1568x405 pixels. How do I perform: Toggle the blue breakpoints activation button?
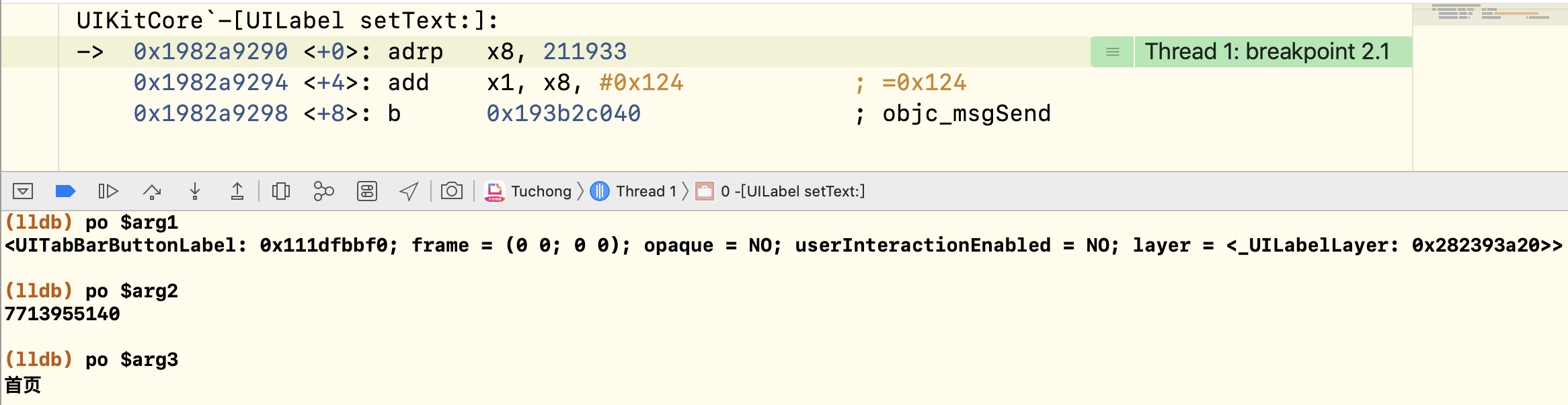[65, 192]
